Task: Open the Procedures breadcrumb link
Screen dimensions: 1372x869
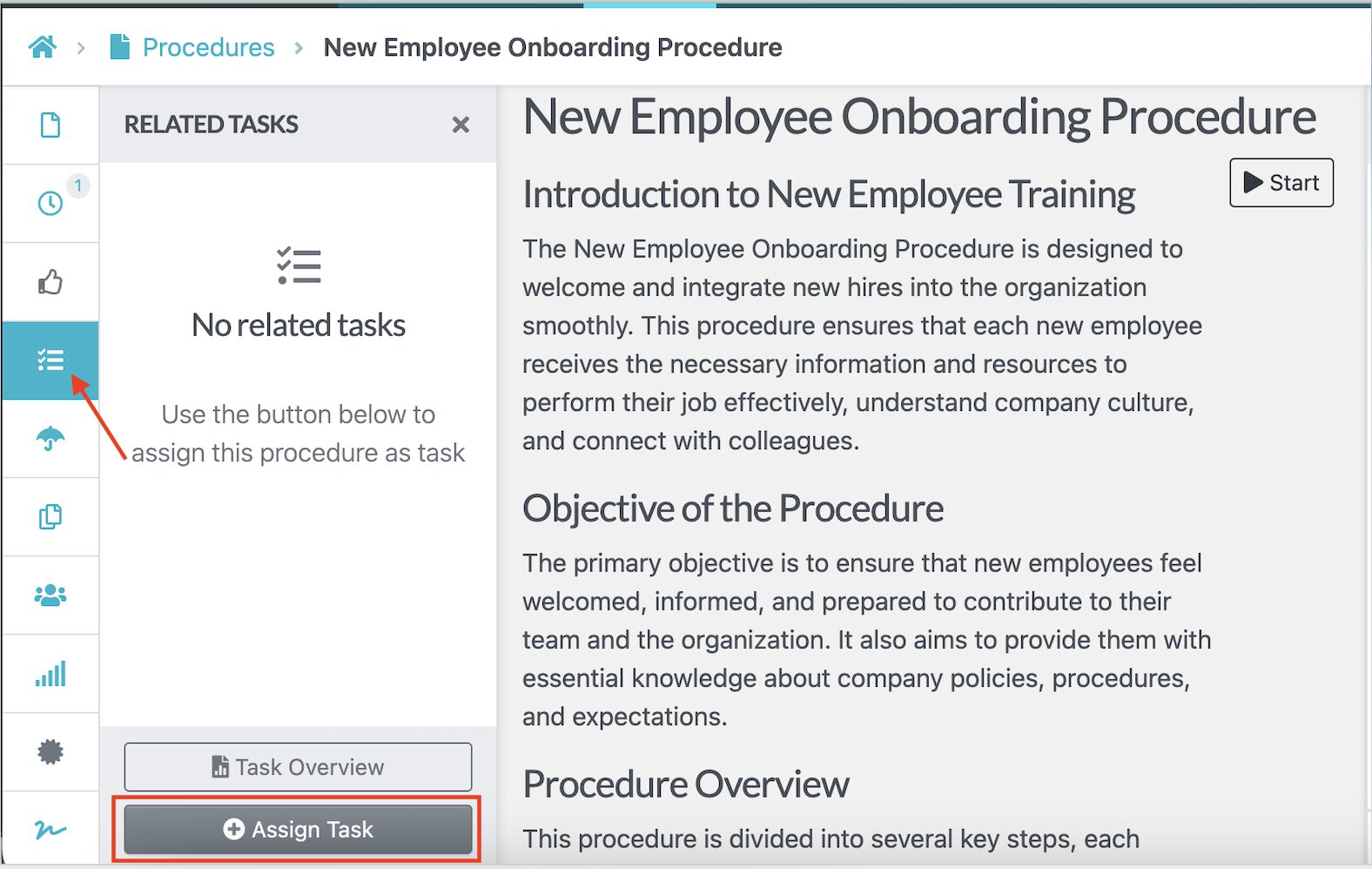Action: (208, 47)
